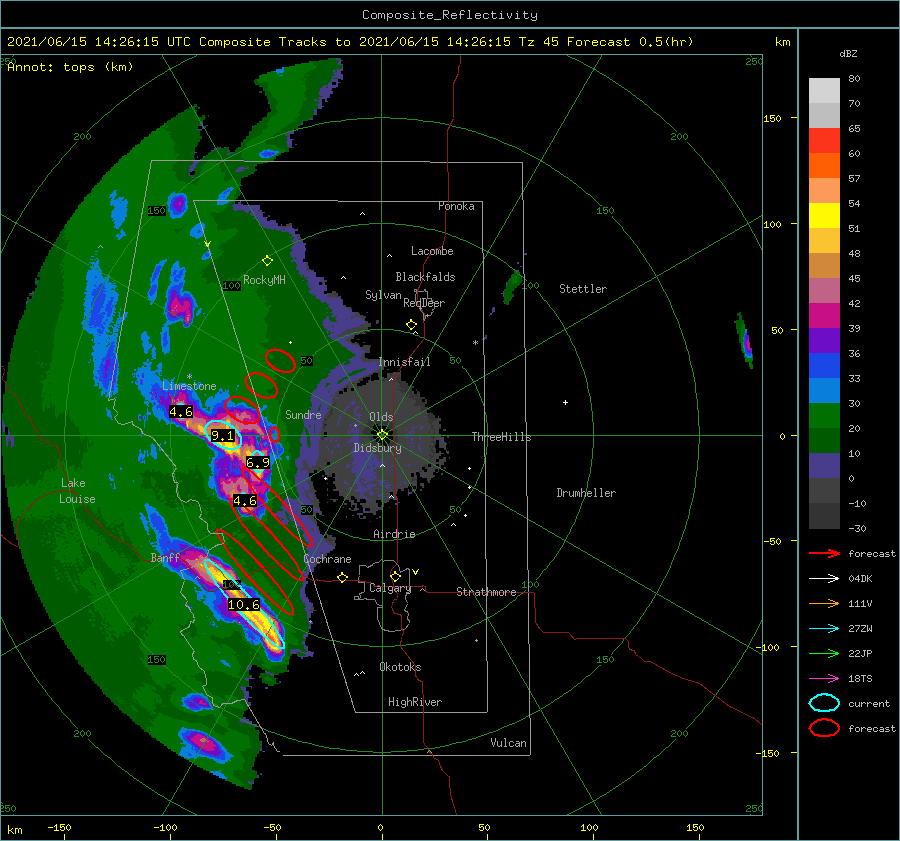Click the dBZ scale heading
The height and width of the screenshot is (841, 900).
[848, 53]
